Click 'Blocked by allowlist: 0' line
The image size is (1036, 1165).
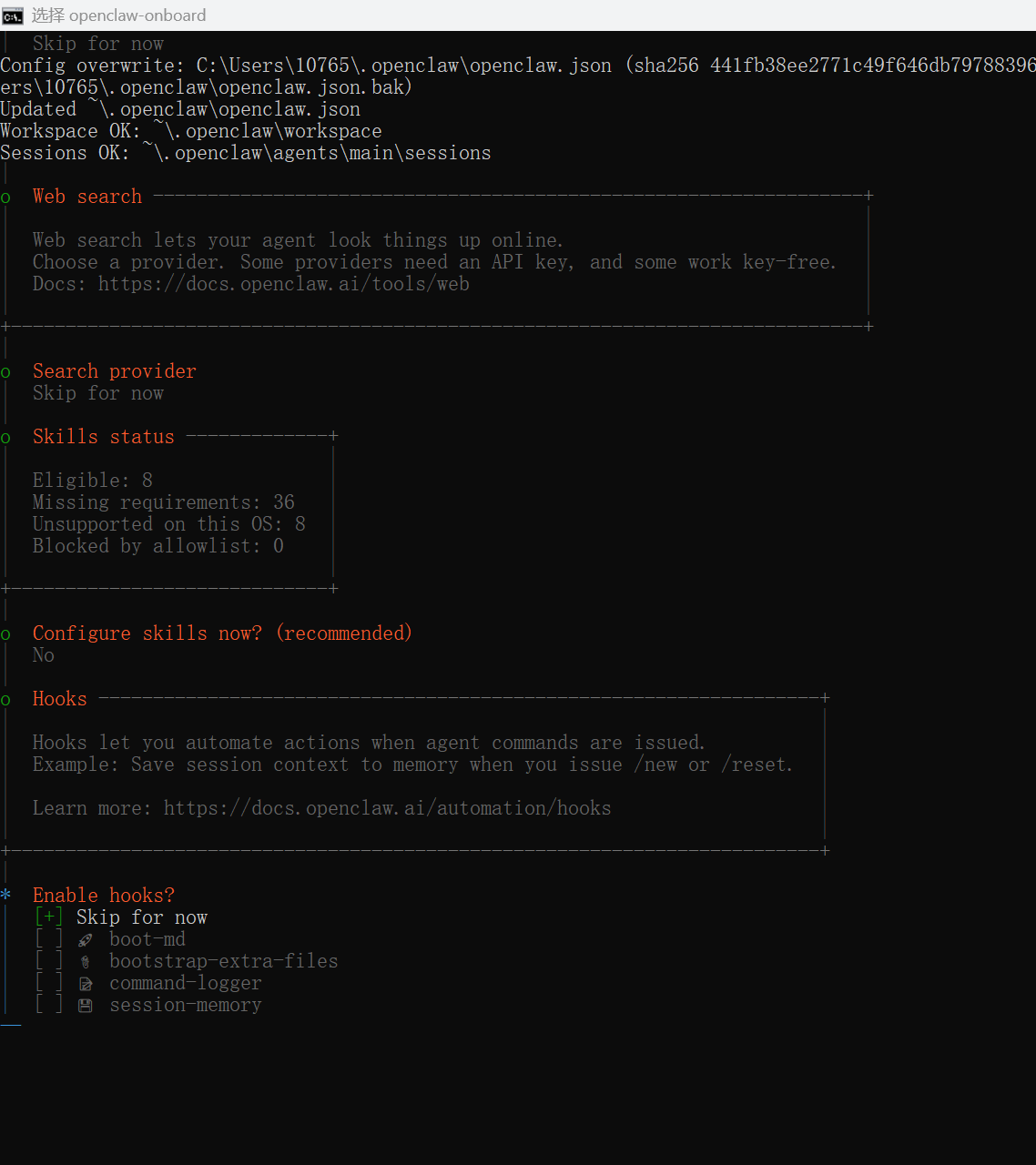pos(158,546)
